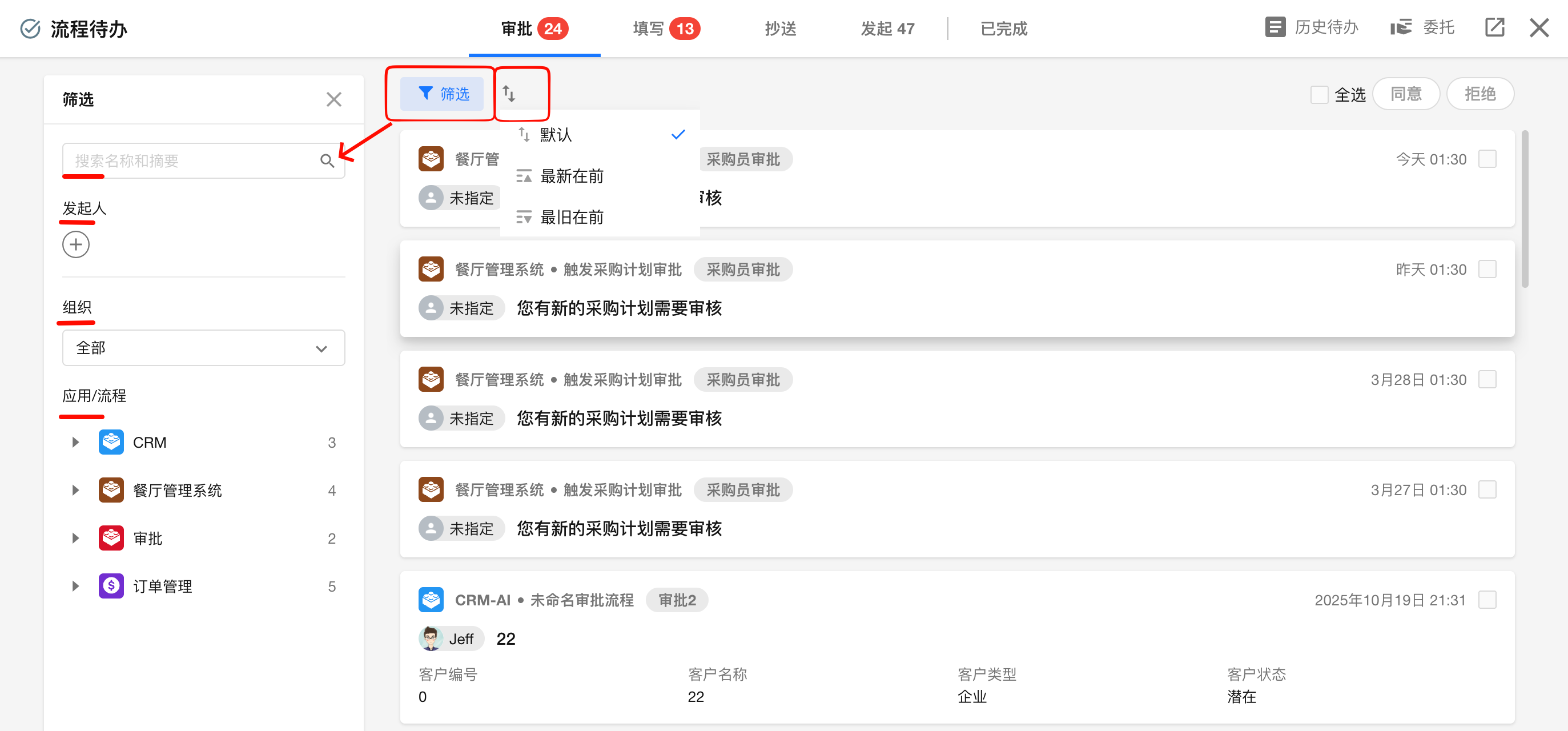
Task: Open 历史待办 history icon
Action: tap(1274, 27)
